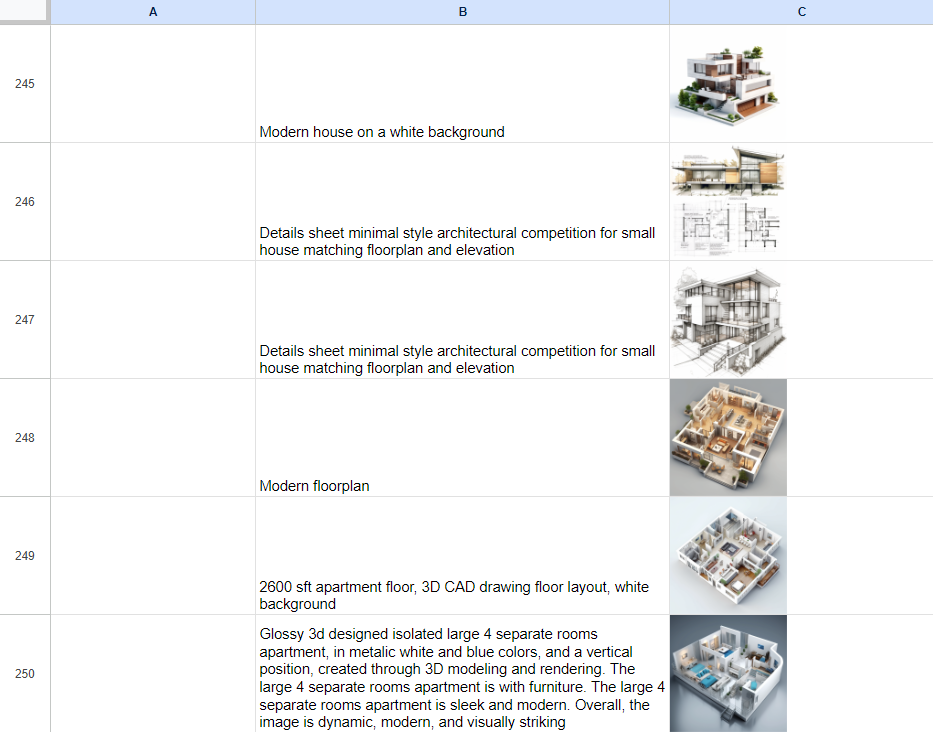Viewport: 933px width, 732px height.
Task: Select the wooden 3D floorplan image, row 248
Action: coord(727,438)
